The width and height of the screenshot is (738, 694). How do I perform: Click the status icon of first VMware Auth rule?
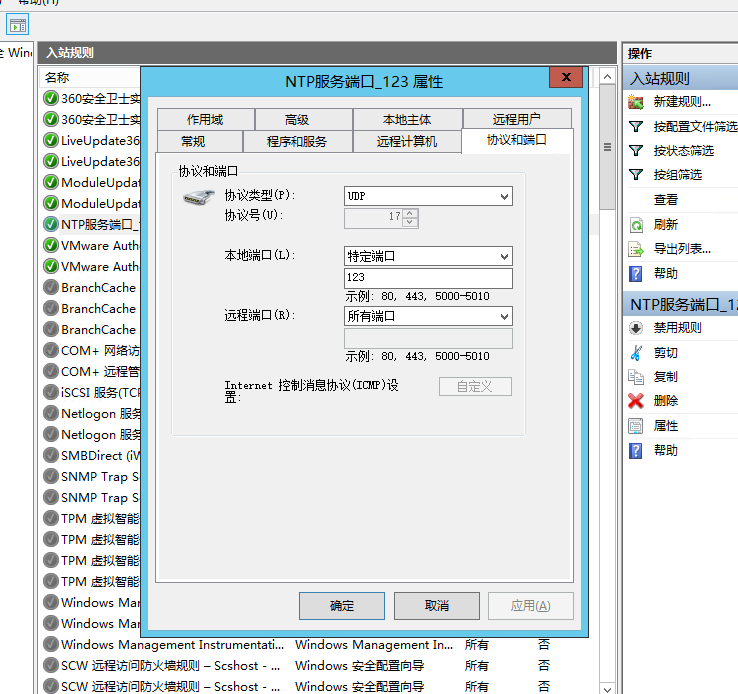(x=51, y=245)
